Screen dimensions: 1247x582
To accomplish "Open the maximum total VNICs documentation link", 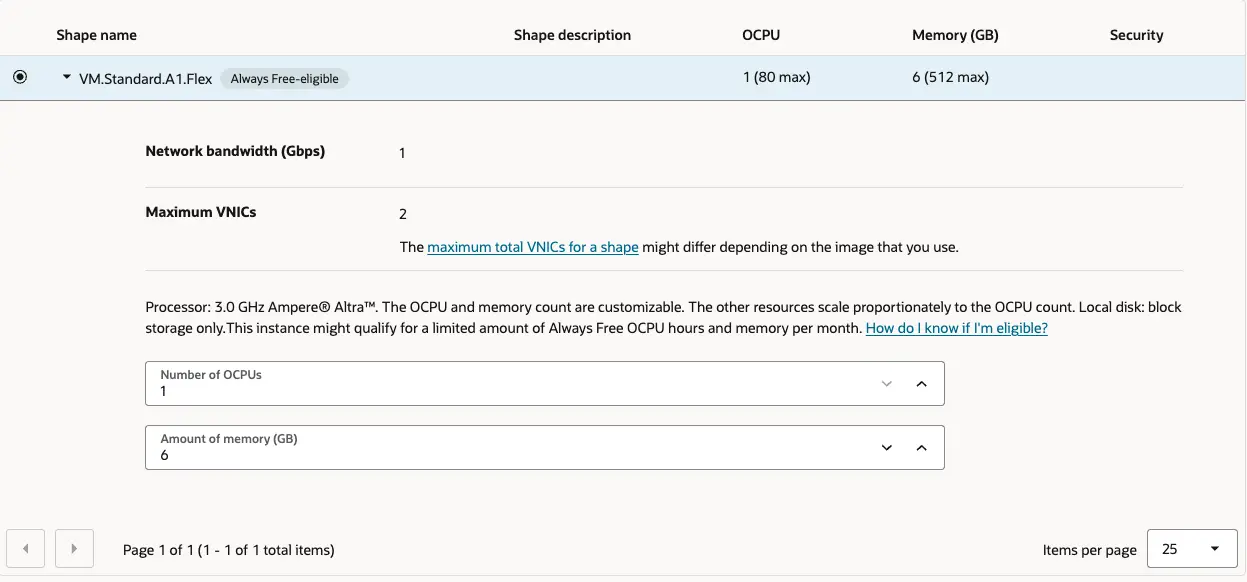I will (534, 247).
